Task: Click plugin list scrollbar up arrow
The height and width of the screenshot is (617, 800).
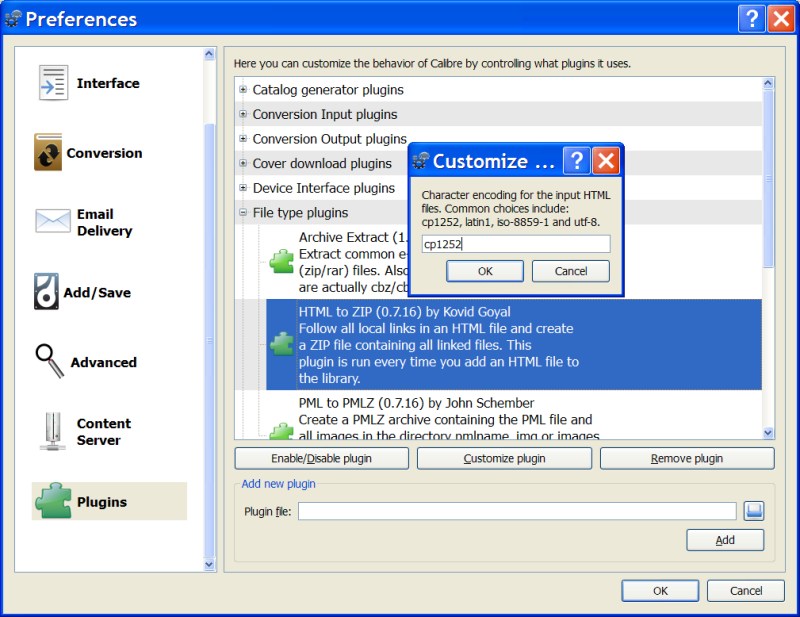Action: tap(768, 83)
